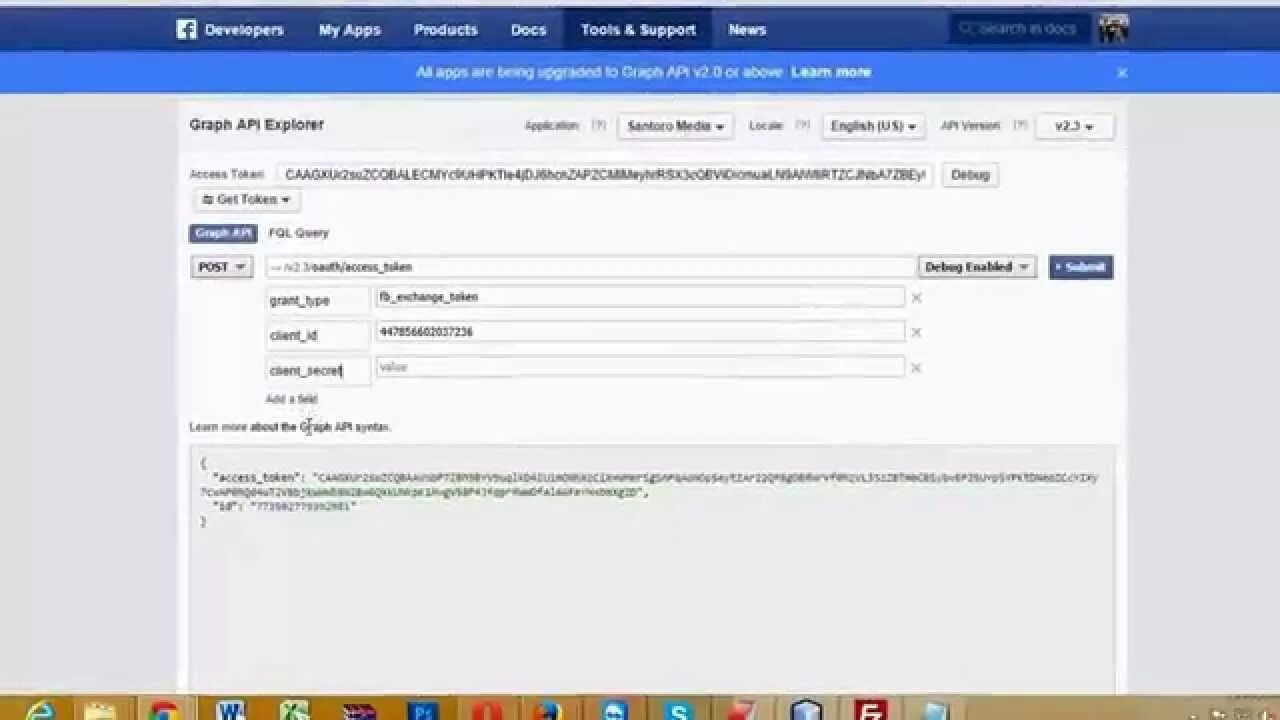1280x720 pixels.
Task: Click into the Access Token field
Action: pos(605,175)
